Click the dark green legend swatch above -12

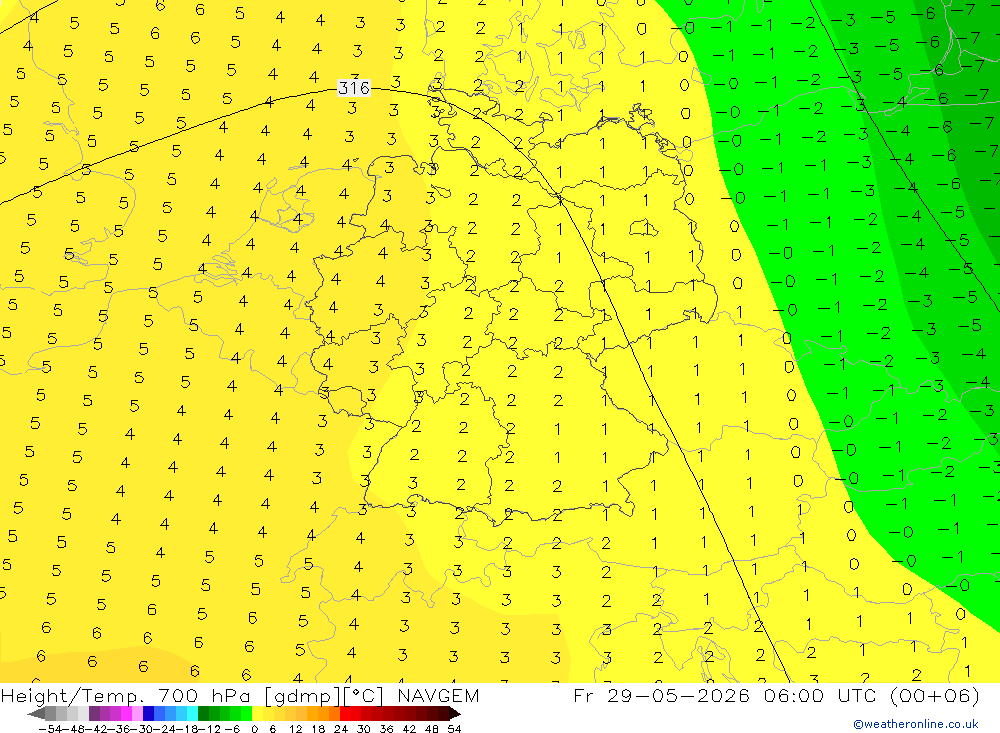click(203, 714)
